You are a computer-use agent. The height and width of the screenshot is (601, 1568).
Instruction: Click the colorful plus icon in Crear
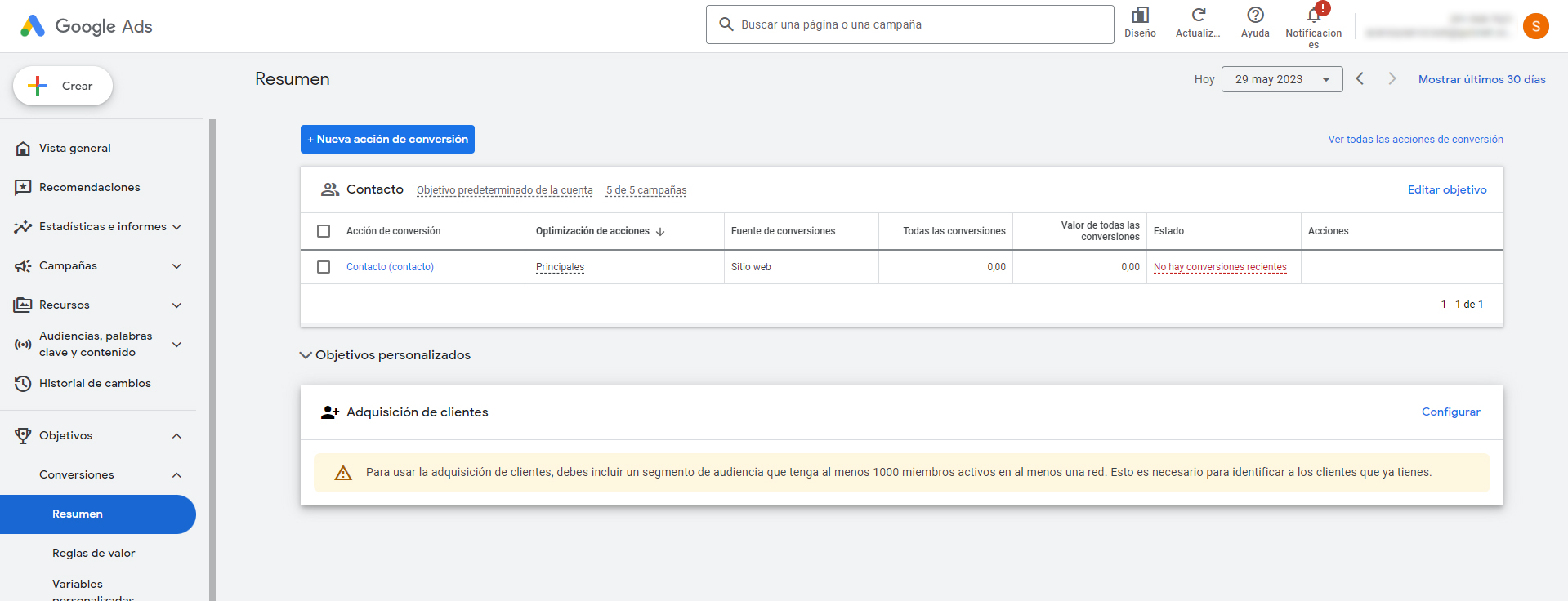point(38,86)
